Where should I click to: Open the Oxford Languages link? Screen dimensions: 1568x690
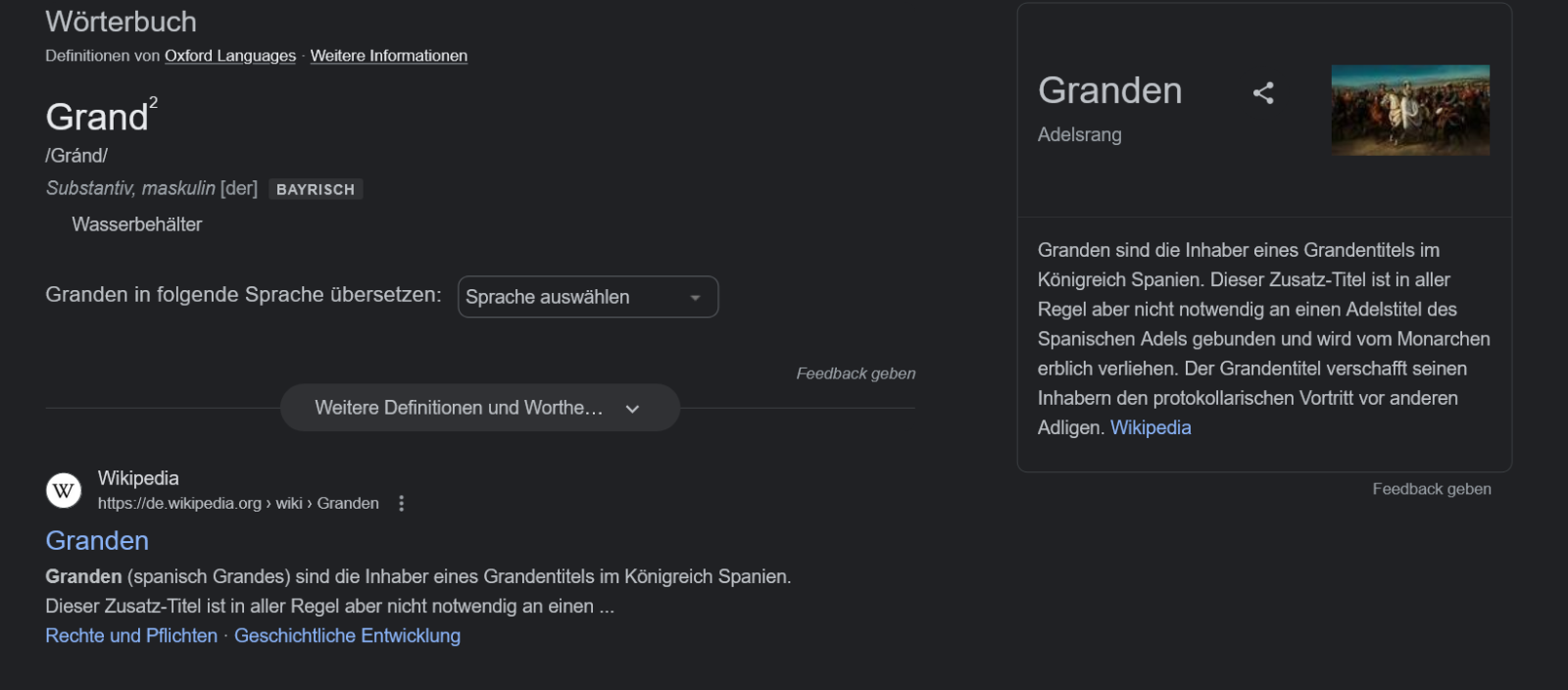click(x=230, y=56)
